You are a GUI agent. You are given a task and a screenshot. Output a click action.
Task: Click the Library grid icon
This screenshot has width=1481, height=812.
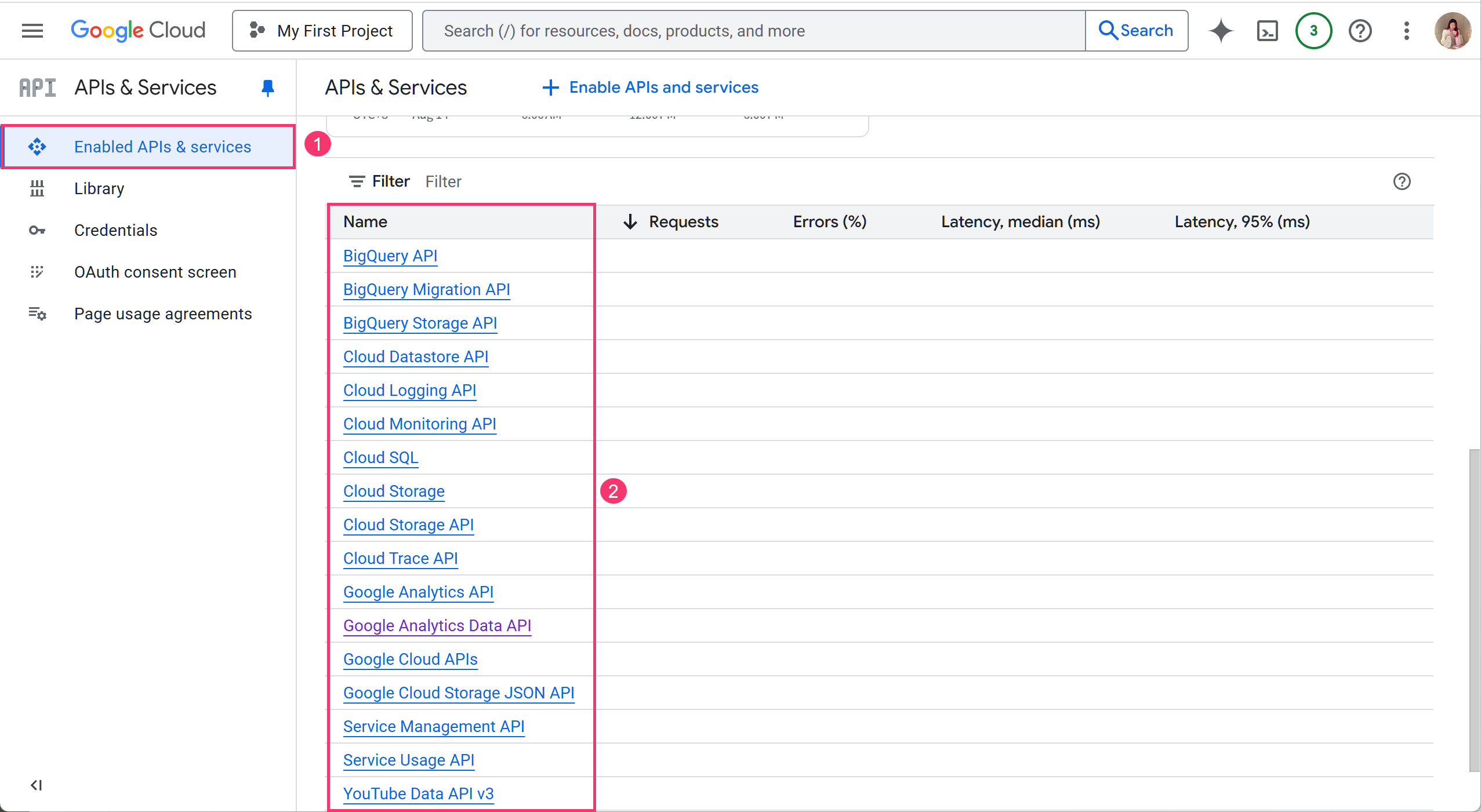click(x=37, y=188)
